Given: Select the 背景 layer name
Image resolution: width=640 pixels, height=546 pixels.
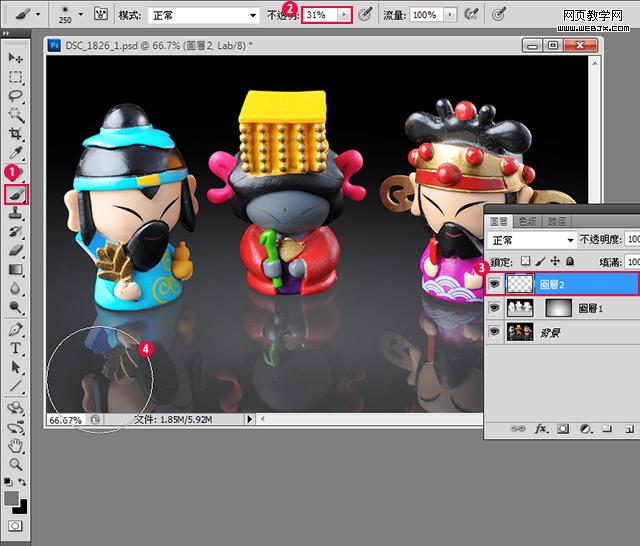Looking at the screenshot, I should (x=550, y=333).
